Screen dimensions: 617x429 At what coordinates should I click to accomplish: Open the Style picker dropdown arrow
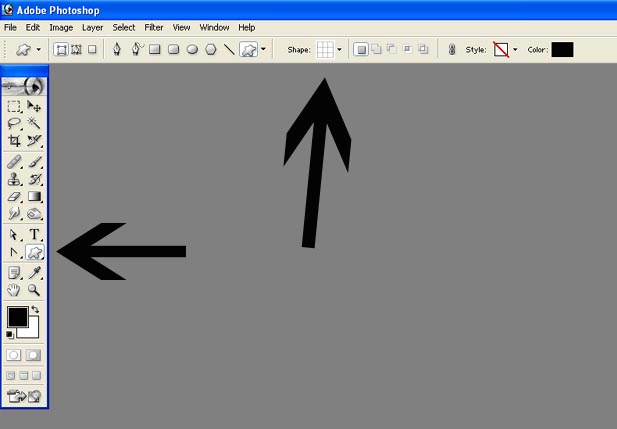[515, 50]
